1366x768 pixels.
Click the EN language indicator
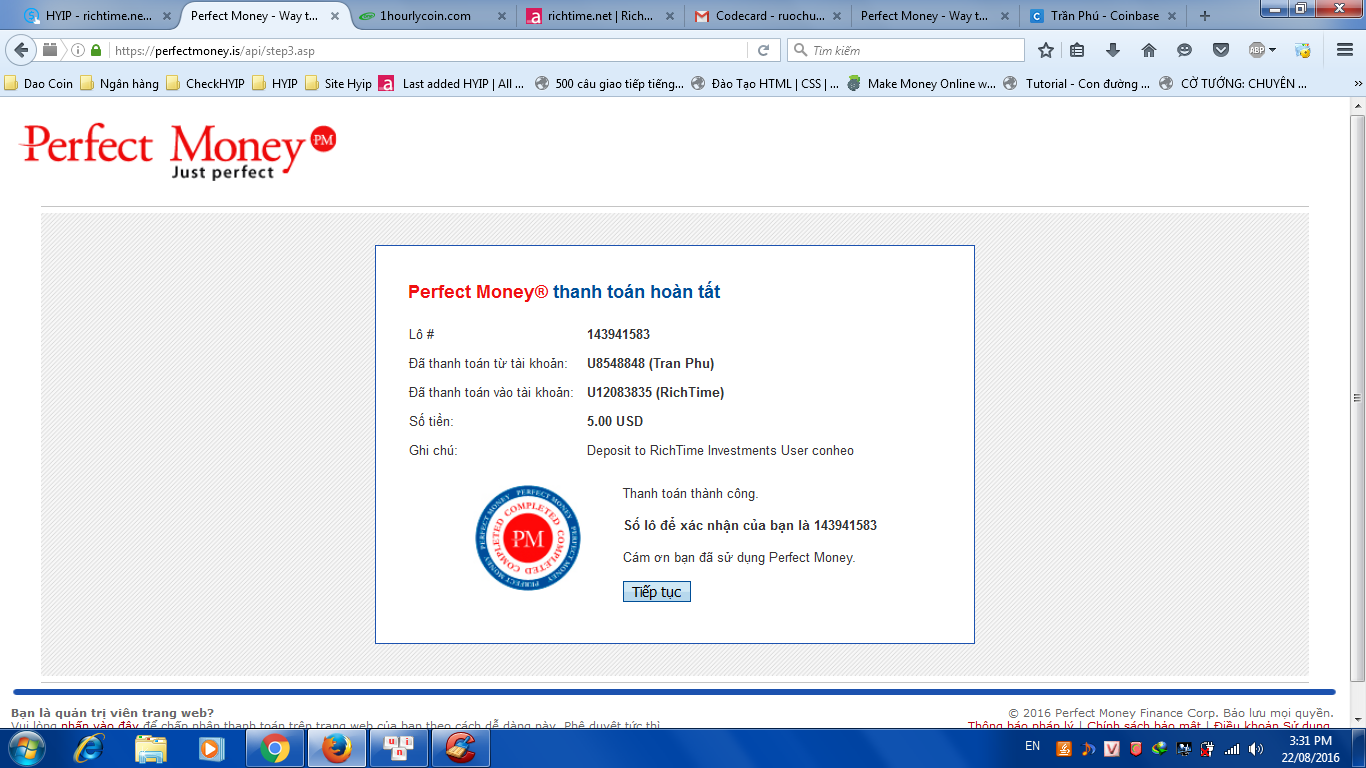click(1033, 747)
